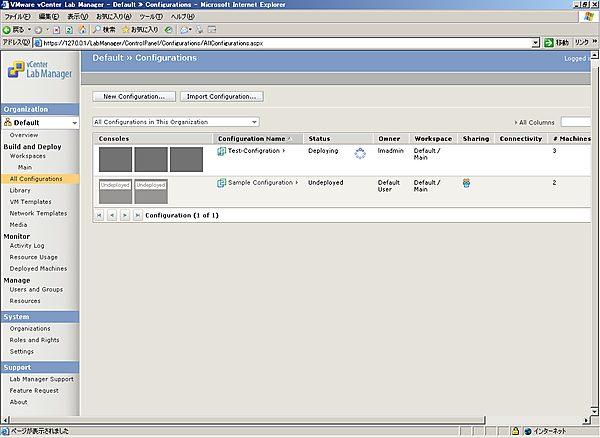Click the first console thumbnail of Test-Configration
Screen dimensions: 600x438
115,159
